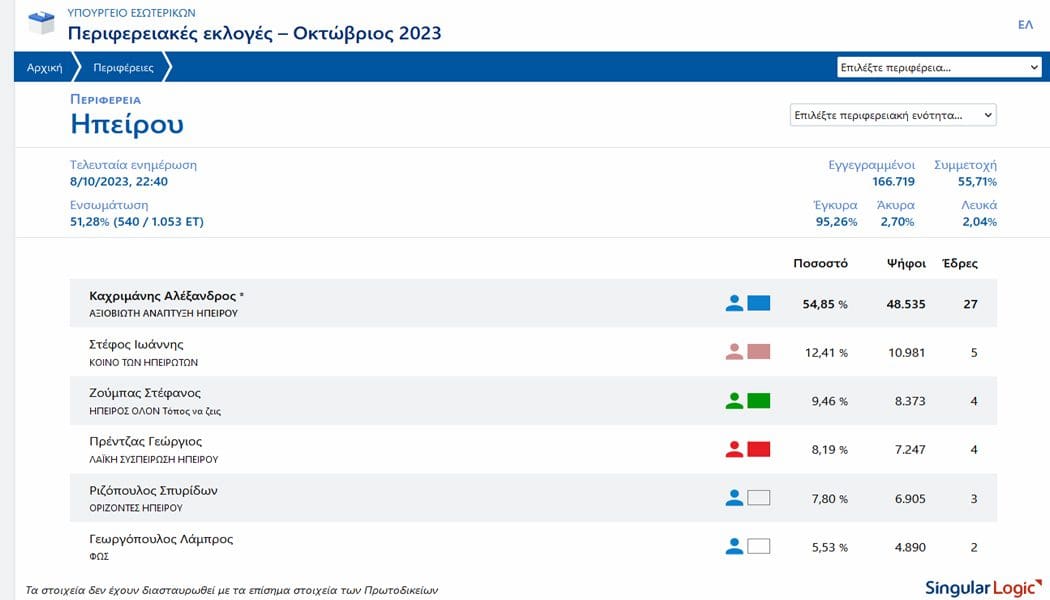Click the person icon beside Καχριμάνης Αλέξανδρος
The height and width of the screenshot is (600, 1050).
coord(734,303)
